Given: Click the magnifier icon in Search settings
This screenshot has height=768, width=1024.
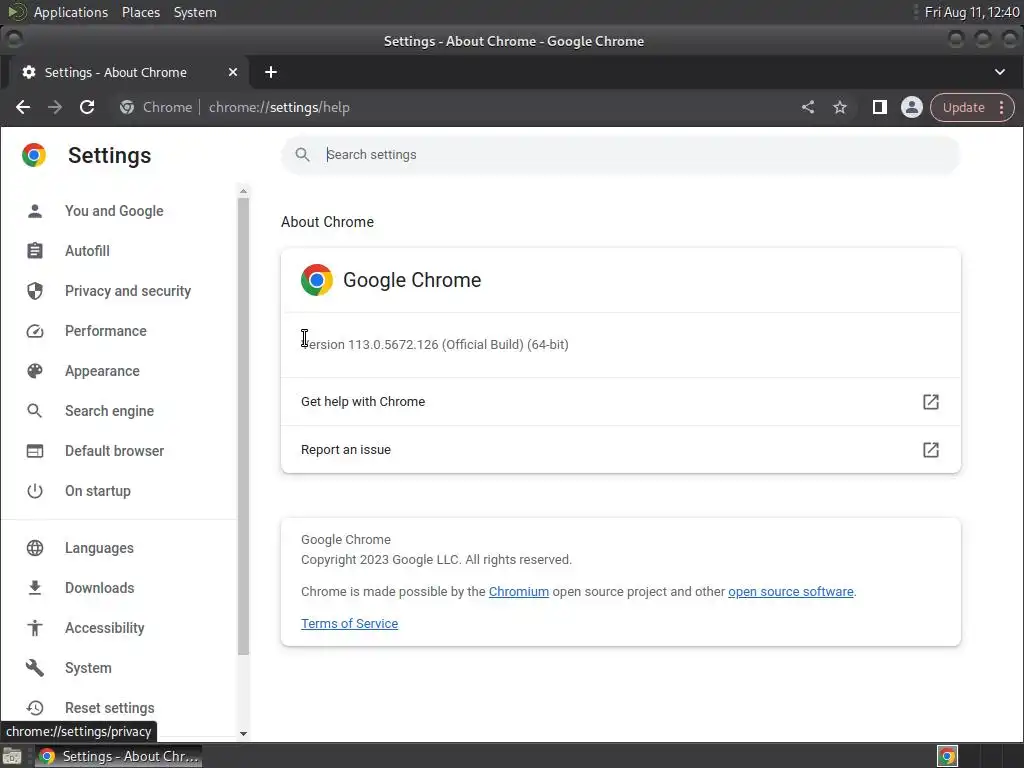Looking at the screenshot, I should [x=302, y=155].
